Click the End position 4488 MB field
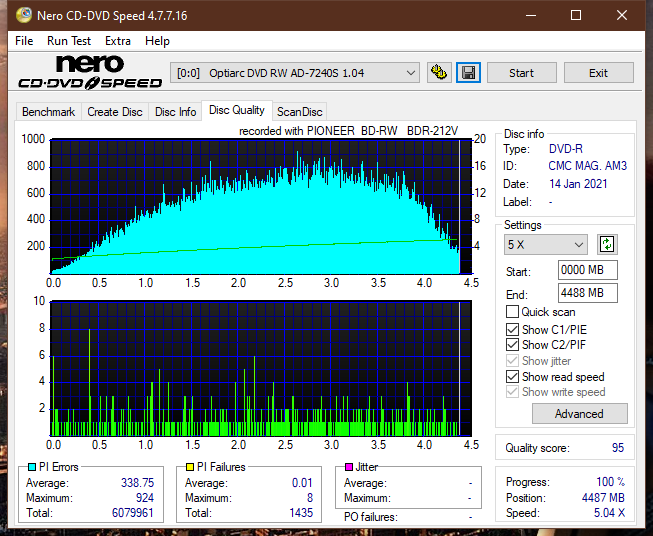Viewport: 653px width, 536px height. tap(587, 293)
